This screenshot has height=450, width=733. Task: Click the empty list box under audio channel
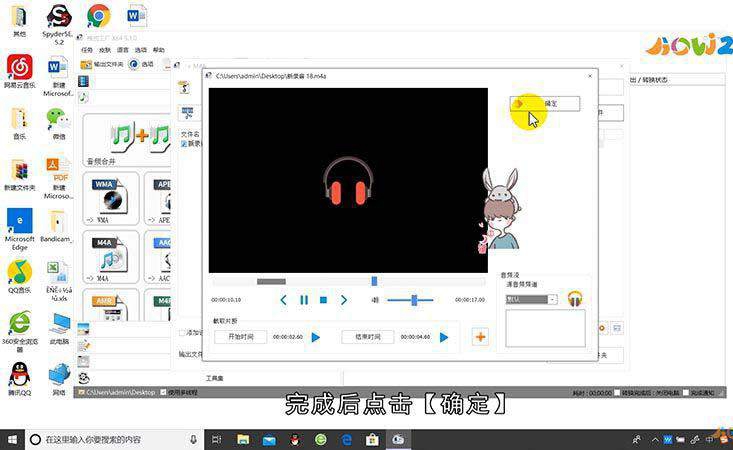tap(545, 328)
